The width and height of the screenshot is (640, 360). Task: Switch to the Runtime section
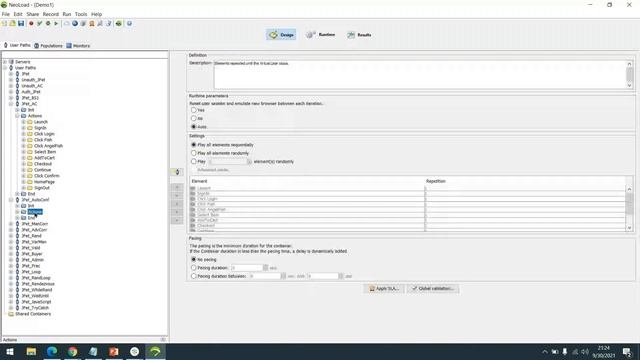(321, 35)
